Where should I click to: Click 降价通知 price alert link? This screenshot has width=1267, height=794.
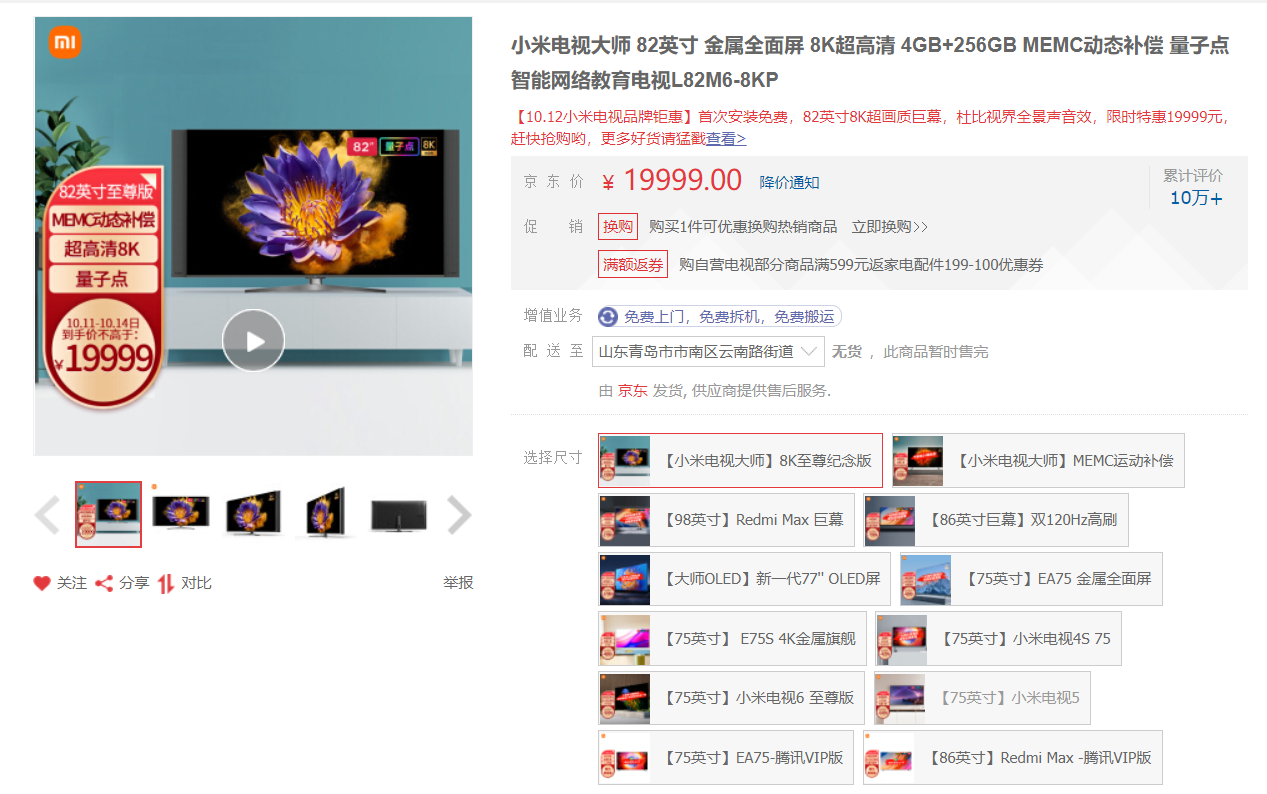(789, 182)
